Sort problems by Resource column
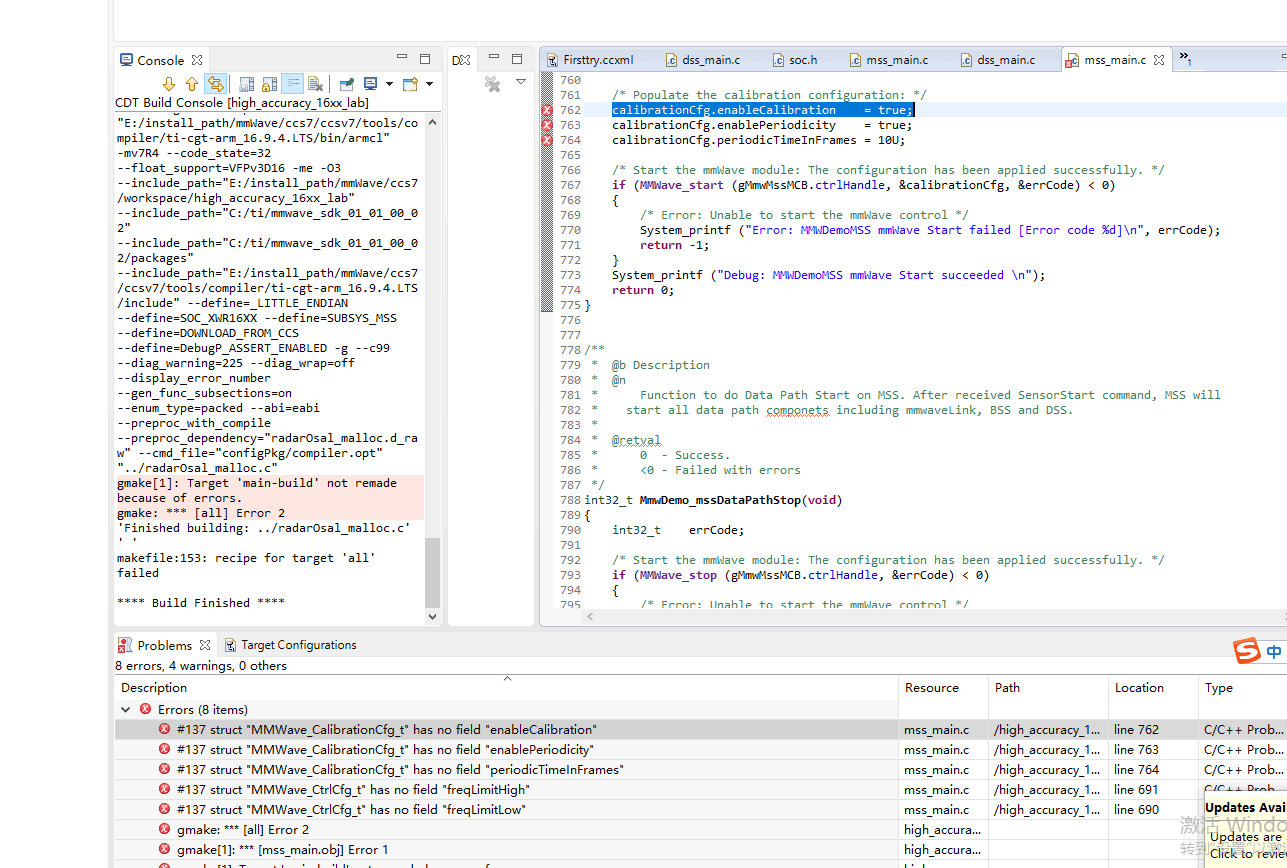 coord(943,688)
